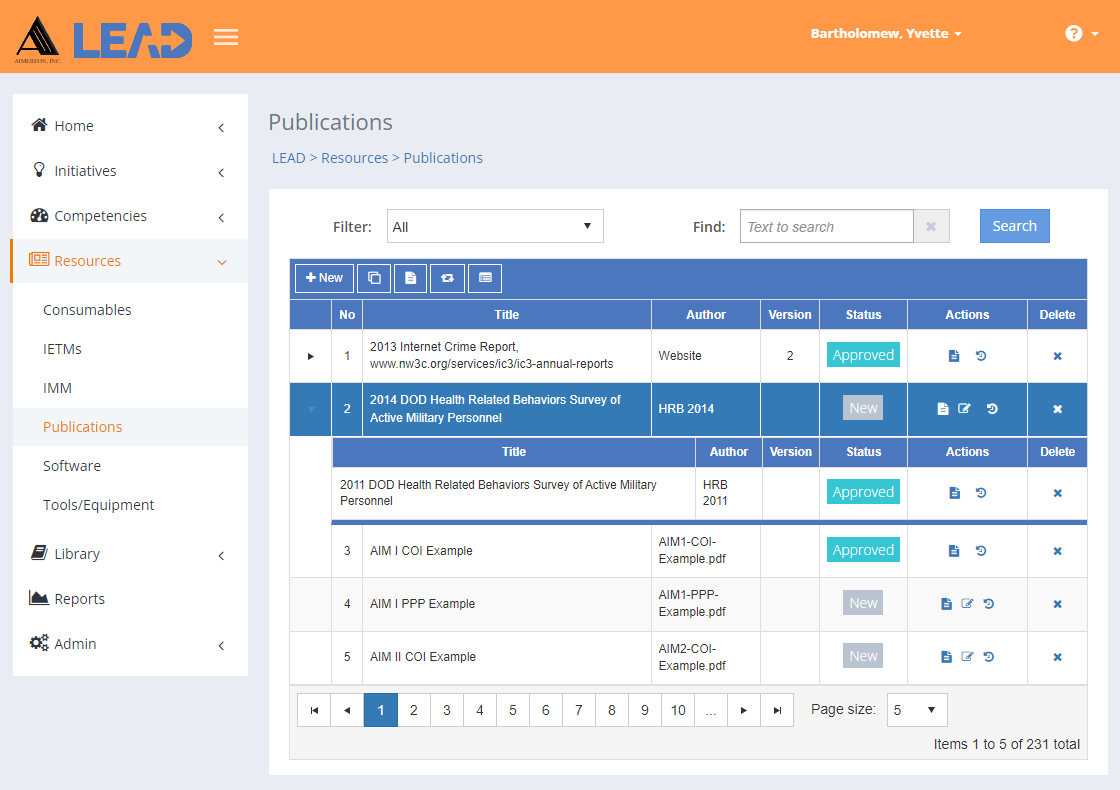Click the New button to add publication
Viewport: 1120px width, 790px height.
click(x=324, y=278)
